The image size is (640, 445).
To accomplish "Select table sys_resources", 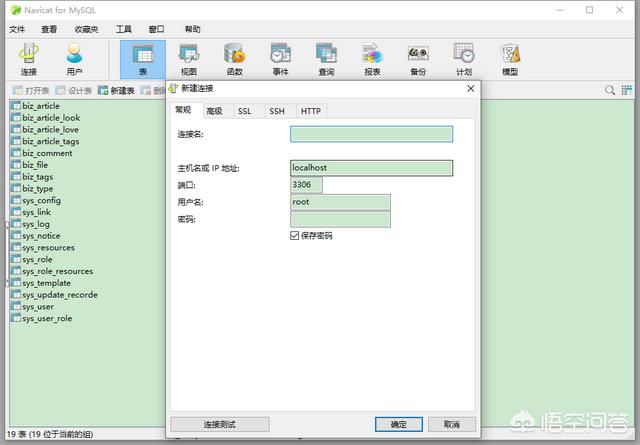I will (x=43, y=248).
